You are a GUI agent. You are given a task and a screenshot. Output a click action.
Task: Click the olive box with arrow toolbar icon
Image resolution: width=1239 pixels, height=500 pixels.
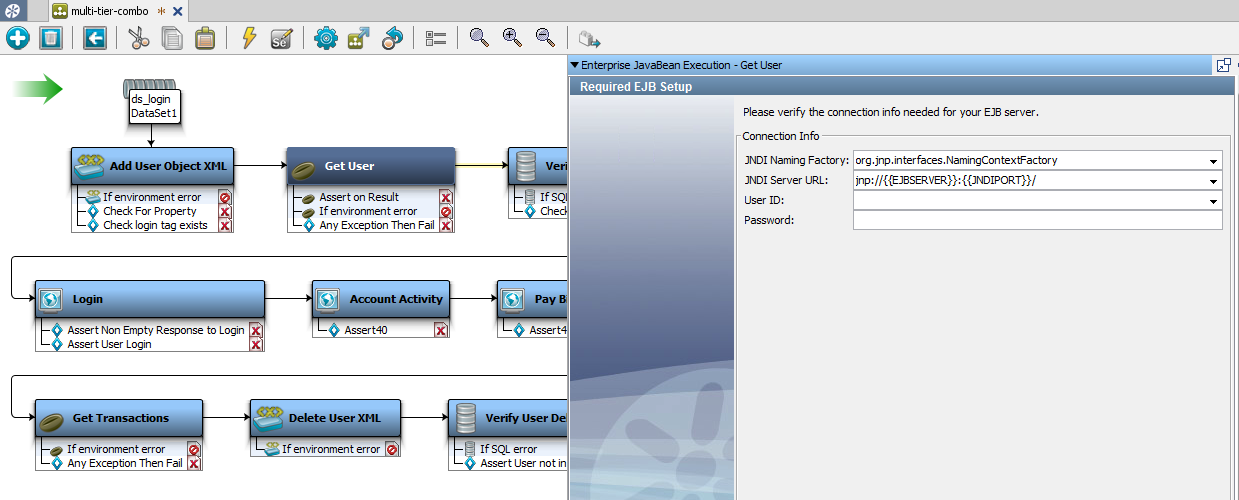coord(358,38)
